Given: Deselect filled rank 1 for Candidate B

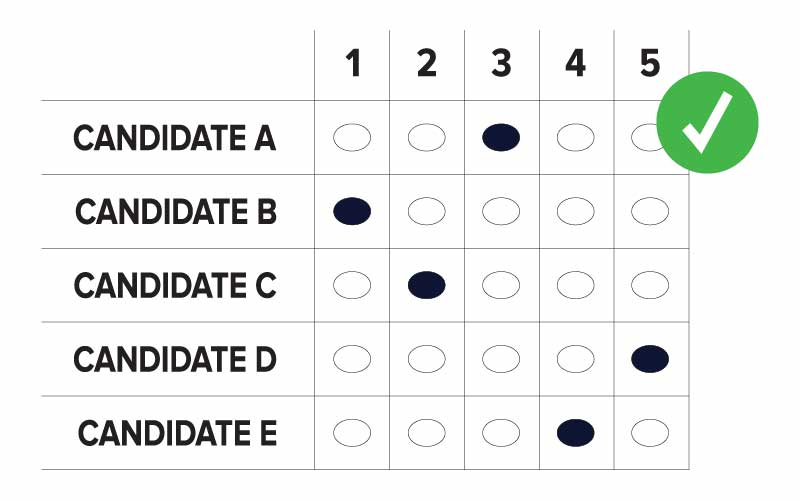Looking at the screenshot, I should [x=352, y=211].
